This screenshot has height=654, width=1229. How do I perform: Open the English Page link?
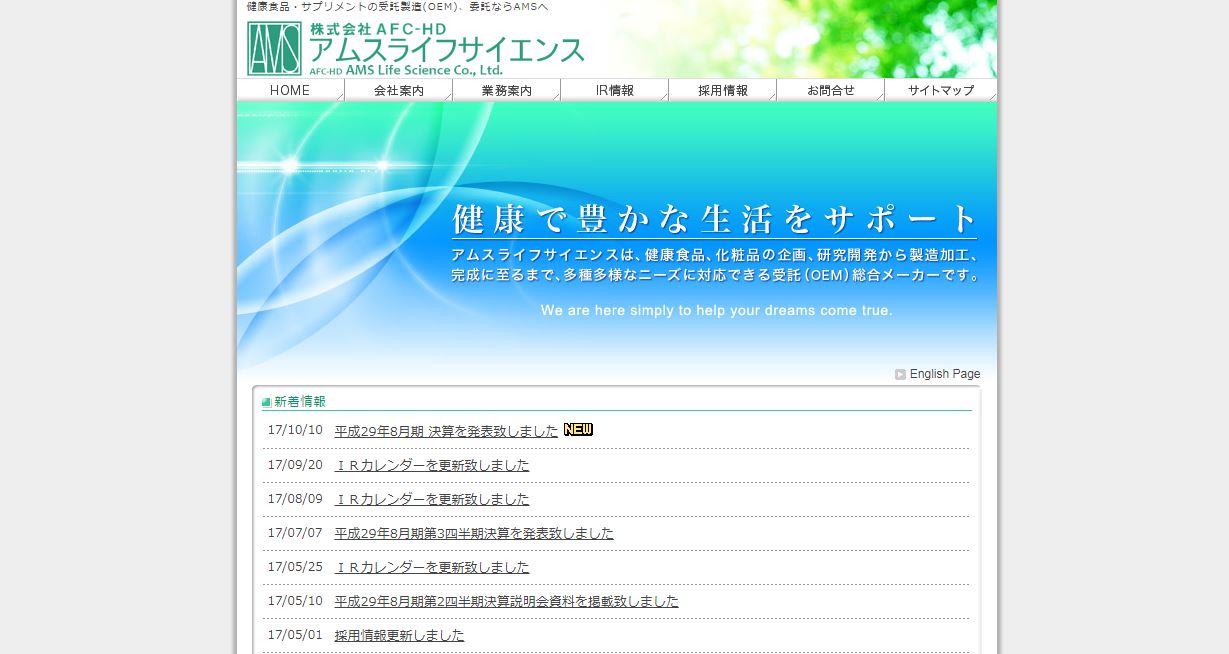pyautogui.click(x=944, y=374)
